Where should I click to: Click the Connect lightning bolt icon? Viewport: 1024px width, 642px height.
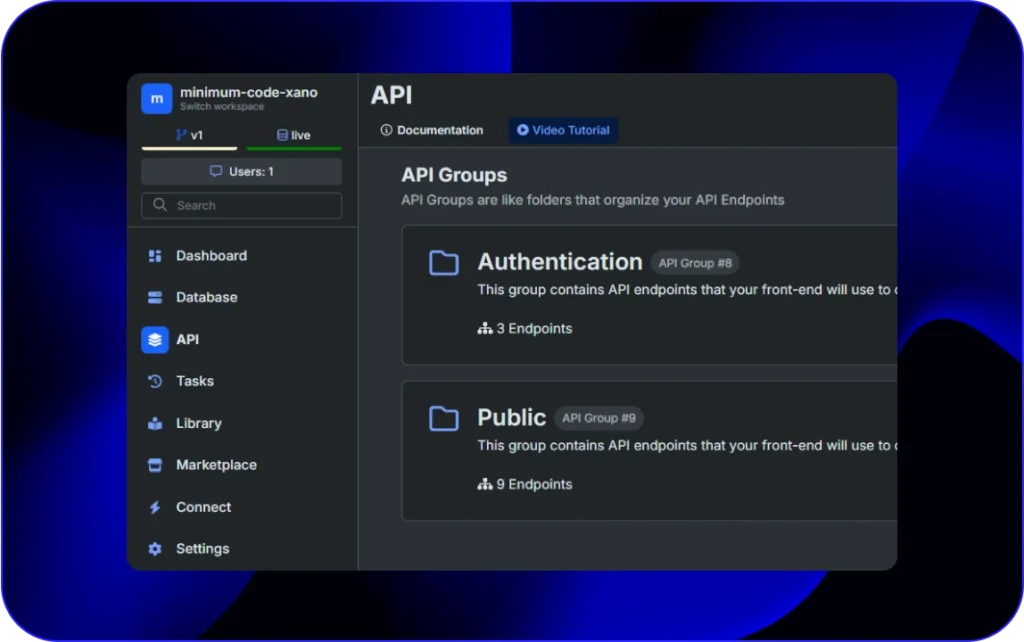pyautogui.click(x=155, y=508)
